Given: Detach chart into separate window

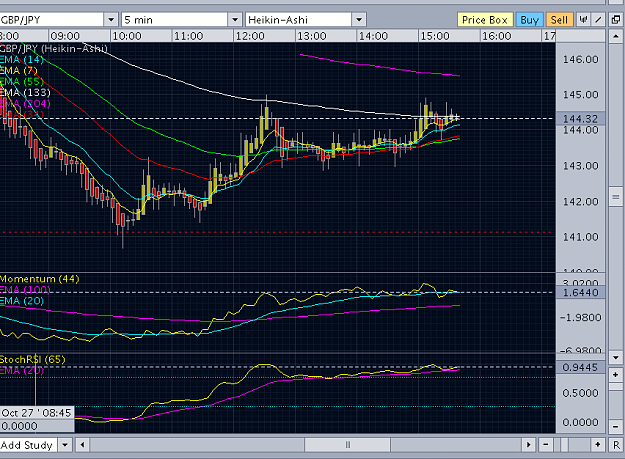Looking at the screenshot, I should pyautogui.click(x=616, y=20).
